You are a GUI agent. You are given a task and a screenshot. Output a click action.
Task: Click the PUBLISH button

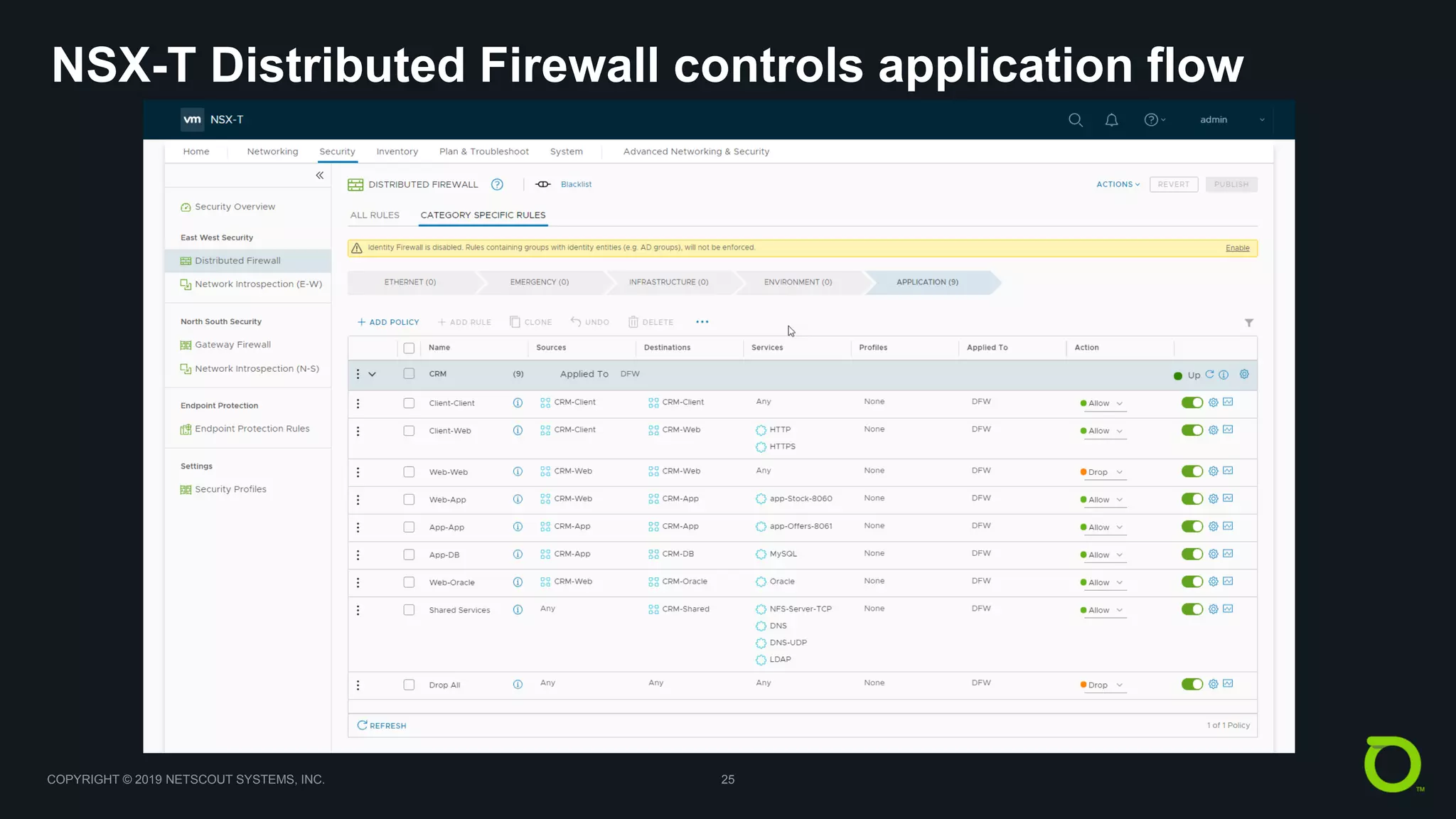[1231, 185]
